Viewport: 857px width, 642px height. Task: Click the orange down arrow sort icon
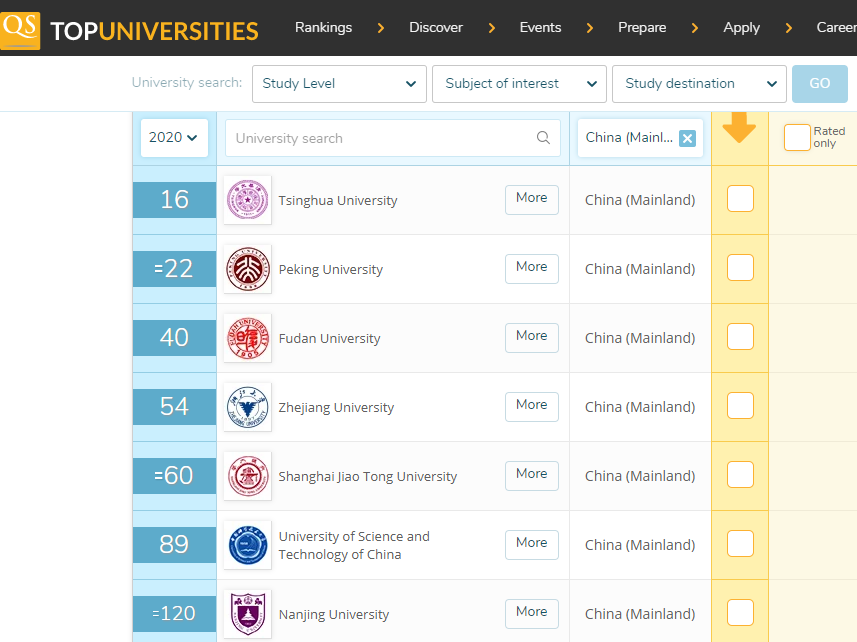coord(739,127)
